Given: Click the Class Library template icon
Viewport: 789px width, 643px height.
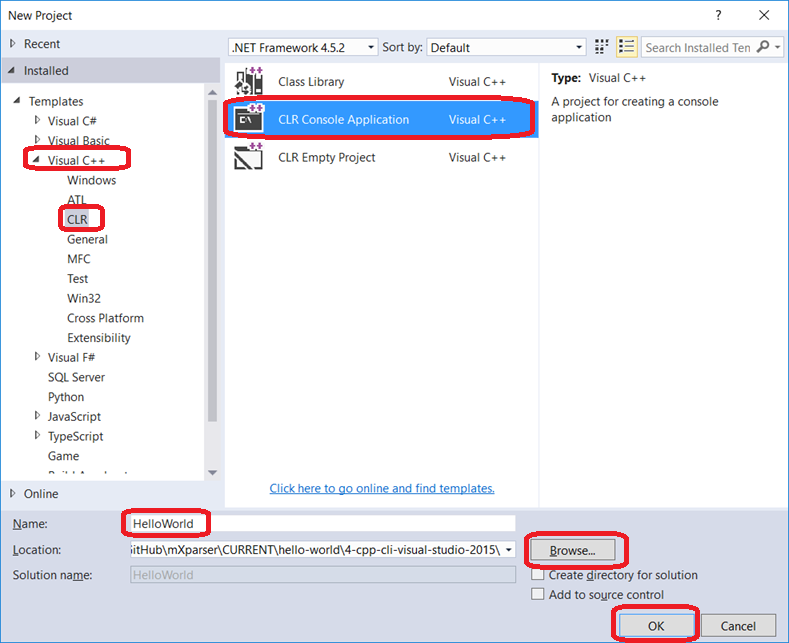Looking at the screenshot, I should coord(249,82).
